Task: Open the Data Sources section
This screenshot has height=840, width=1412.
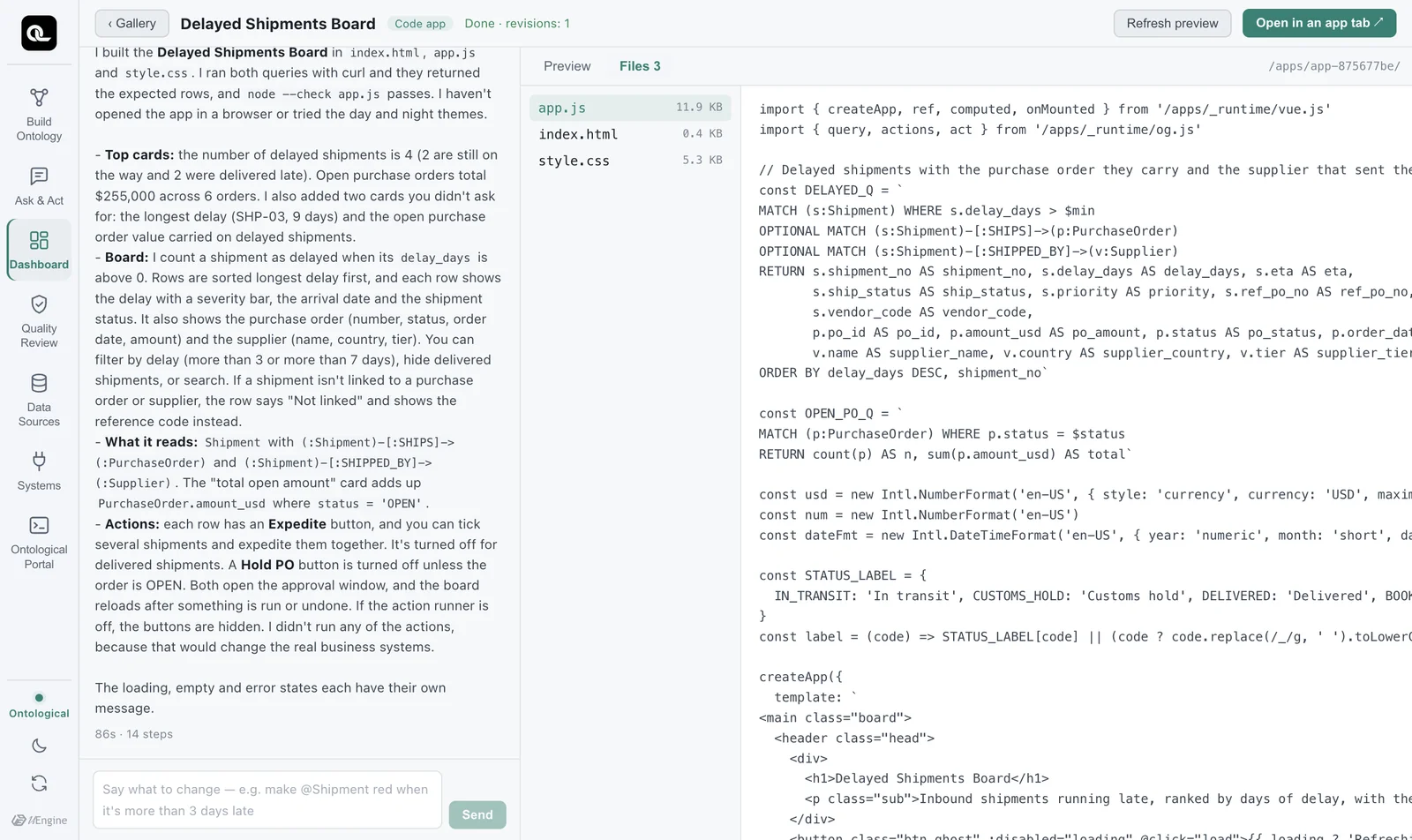Action: (39, 401)
